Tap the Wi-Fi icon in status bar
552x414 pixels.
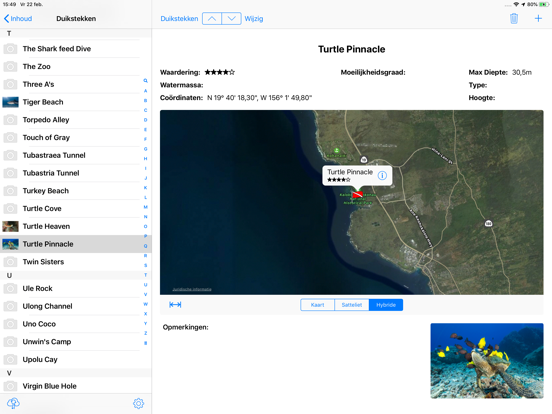(516, 4)
